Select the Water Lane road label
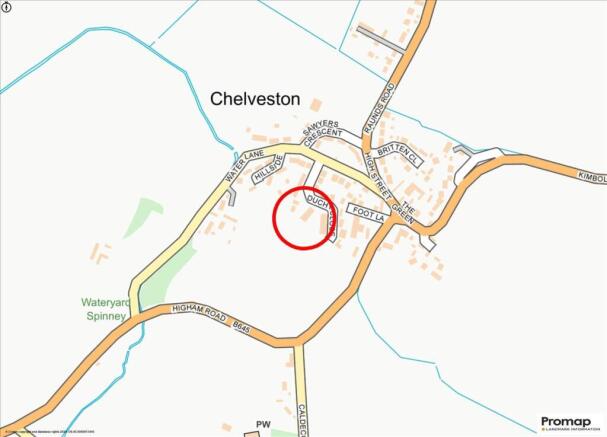The height and width of the screenshot is (437, 607). click(245, 166)
